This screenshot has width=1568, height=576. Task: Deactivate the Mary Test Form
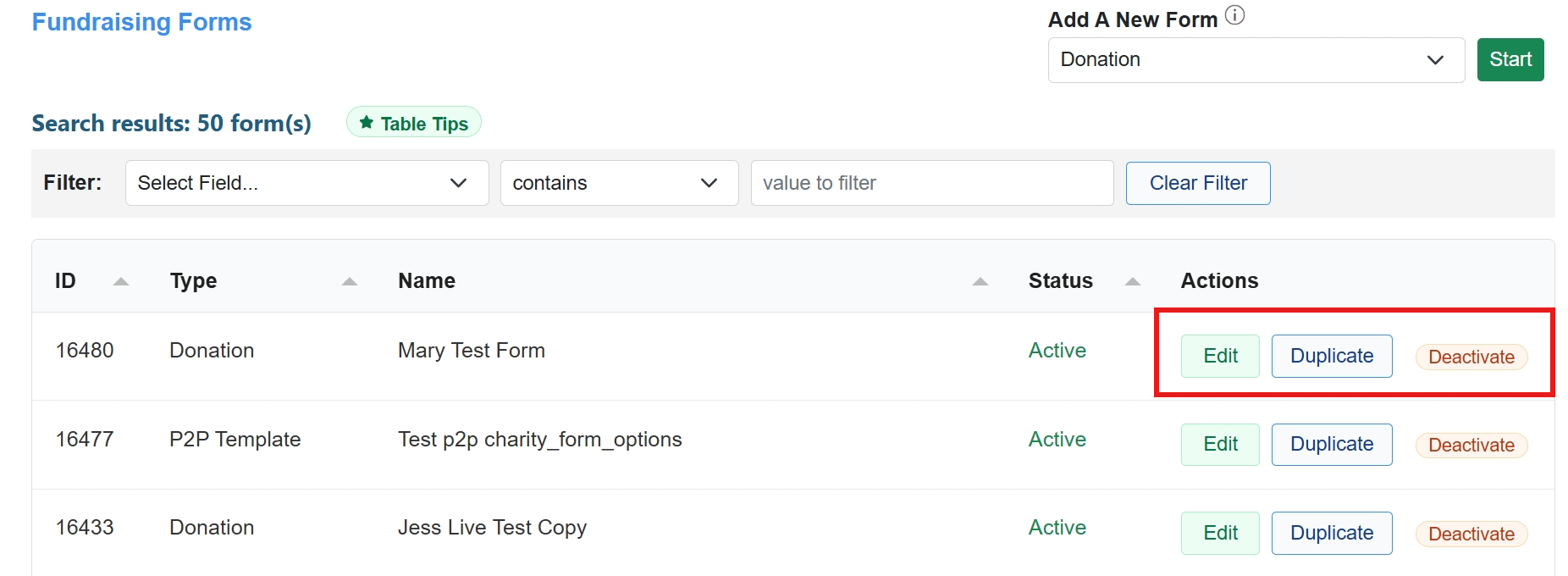click(x=1471, y=357)
